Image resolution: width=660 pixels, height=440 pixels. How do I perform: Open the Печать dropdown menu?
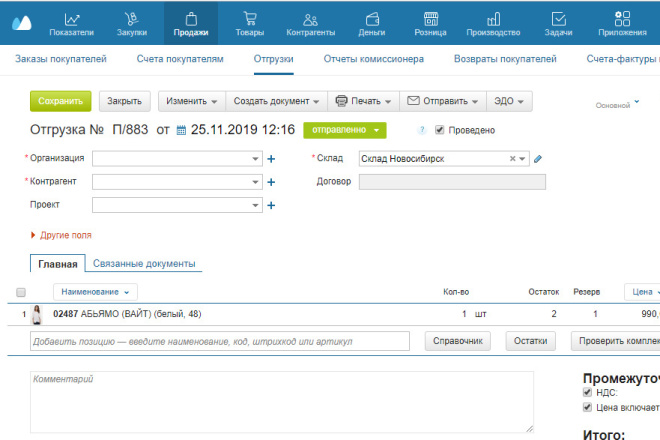[x=363, y=101]
